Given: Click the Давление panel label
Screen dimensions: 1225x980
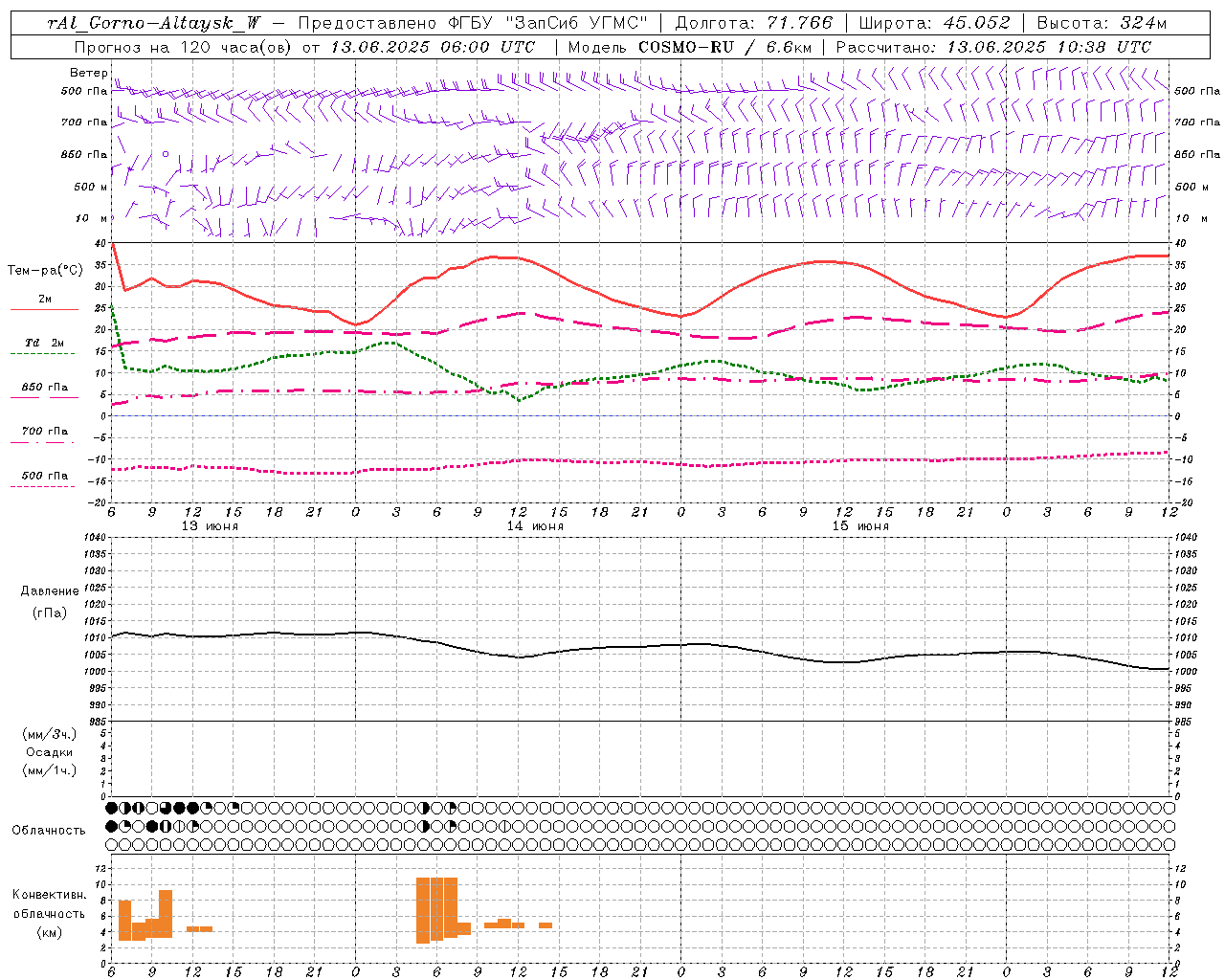Looking at the screenshot, I should (x=50, y=591).
